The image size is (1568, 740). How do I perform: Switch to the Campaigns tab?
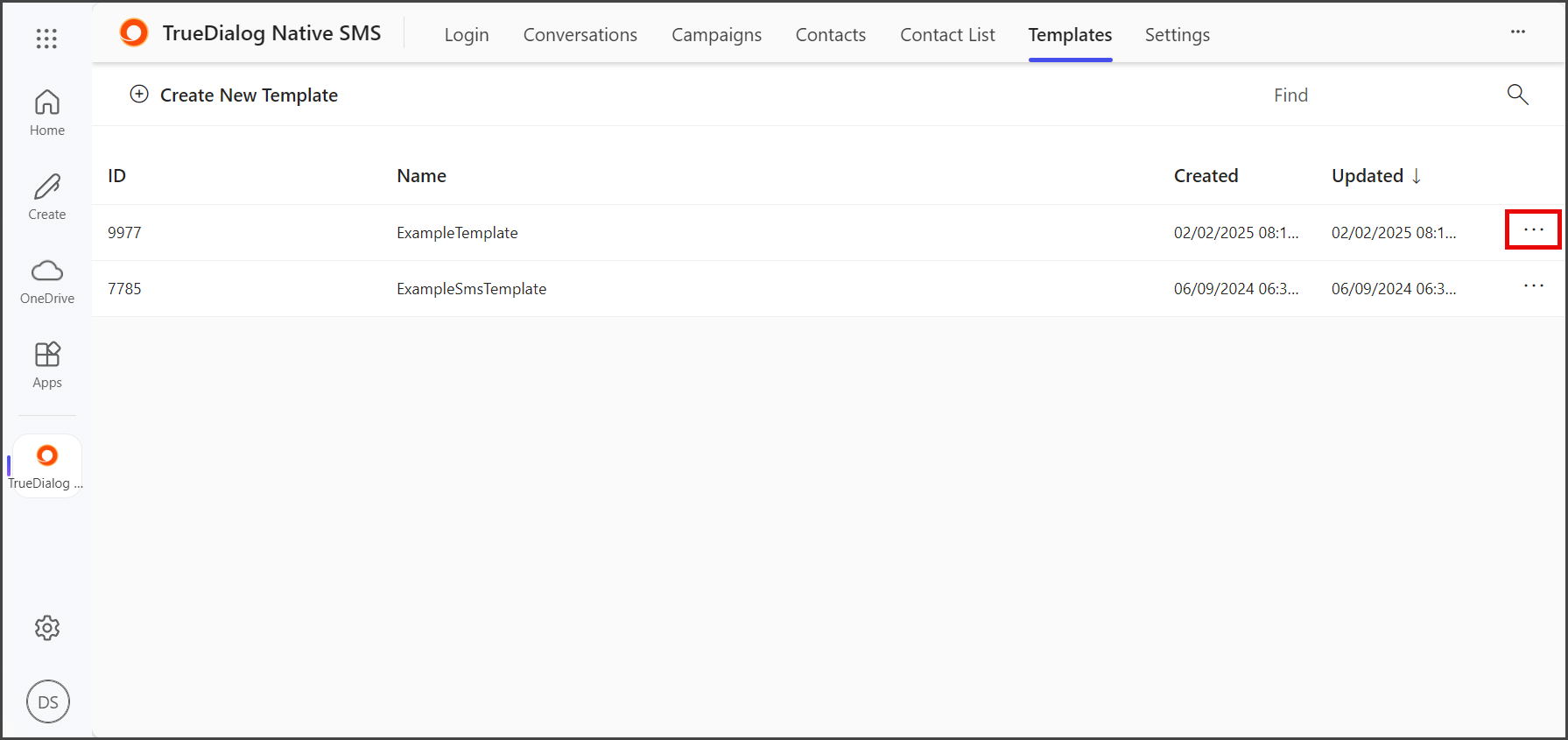(716, 35)
